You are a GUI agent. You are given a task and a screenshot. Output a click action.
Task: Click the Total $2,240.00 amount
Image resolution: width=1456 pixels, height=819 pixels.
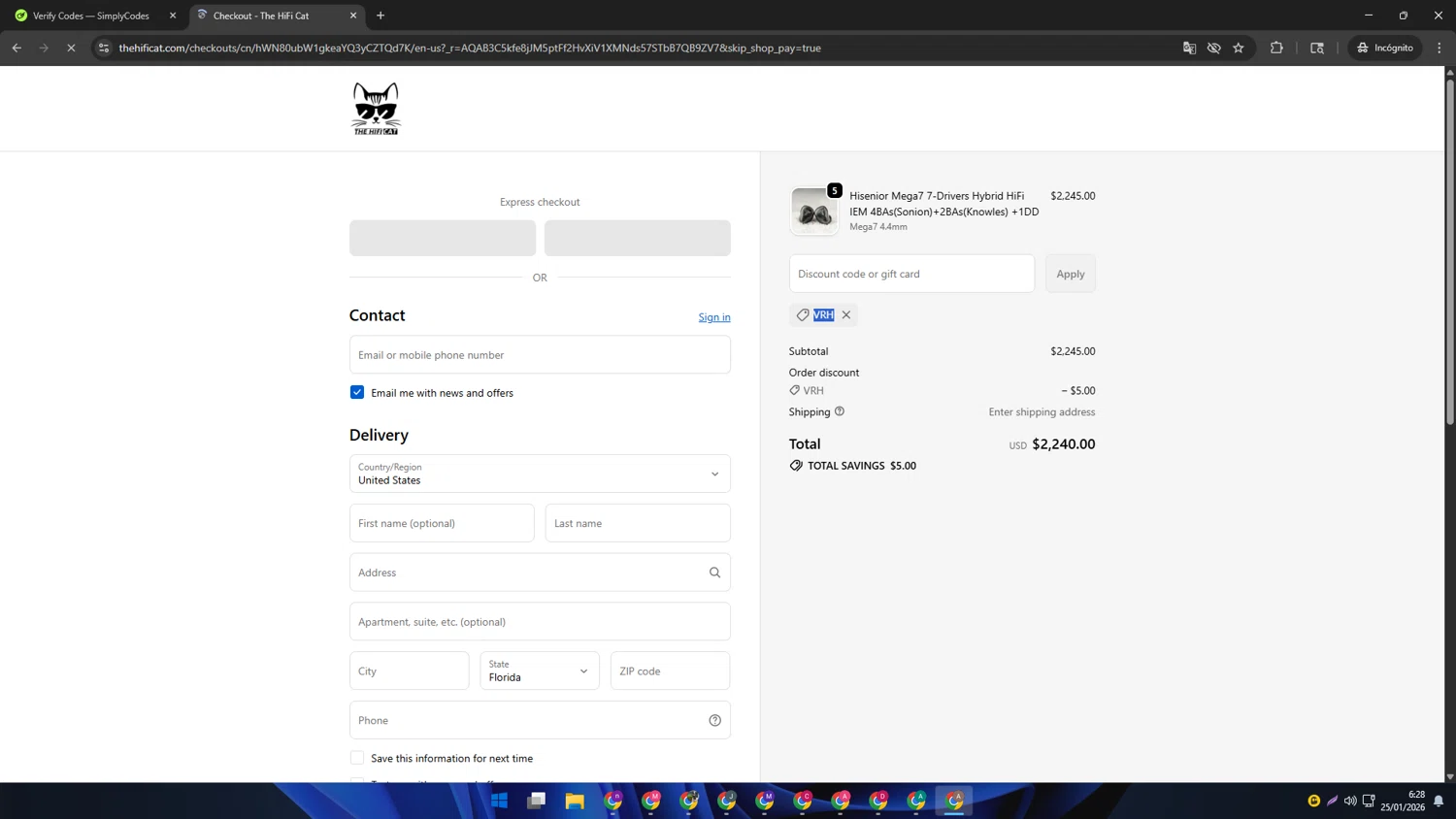pyautogui.click(x=1063, y=444)
